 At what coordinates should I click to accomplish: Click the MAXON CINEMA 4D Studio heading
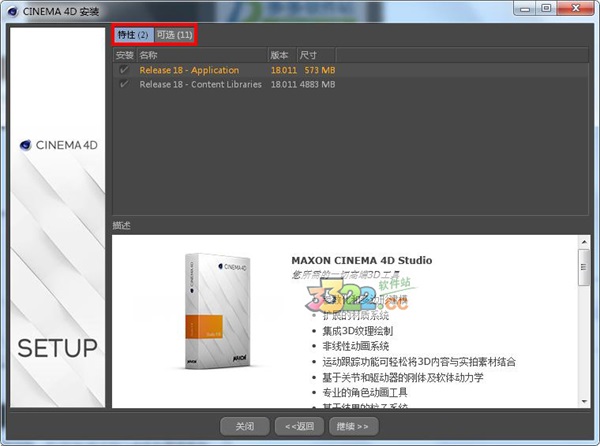click(x=362, y=260)
